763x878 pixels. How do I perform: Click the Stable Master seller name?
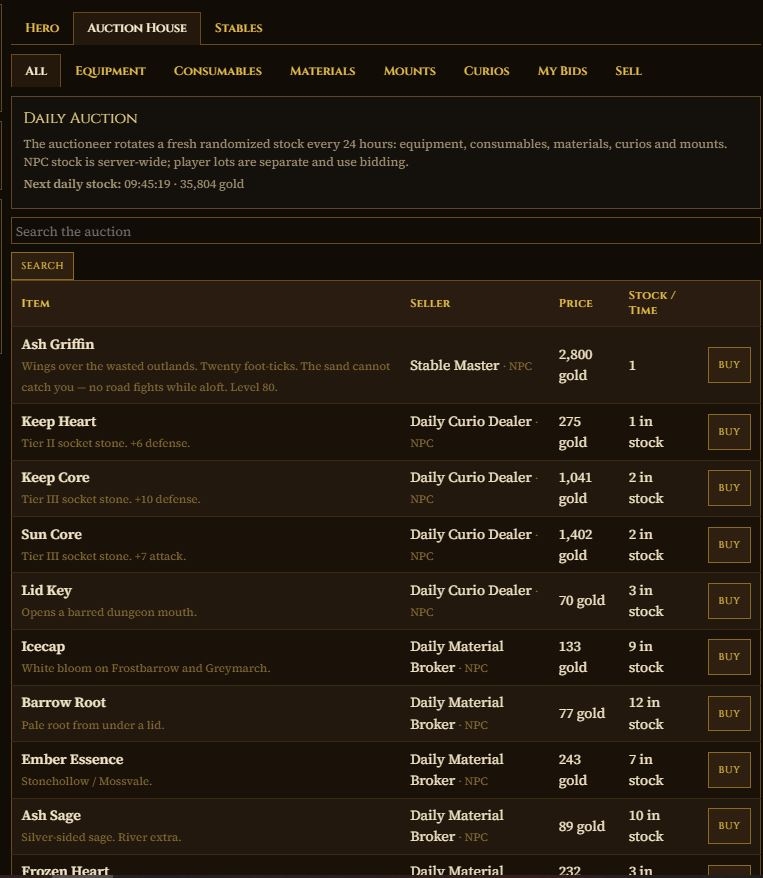point(455,366)
